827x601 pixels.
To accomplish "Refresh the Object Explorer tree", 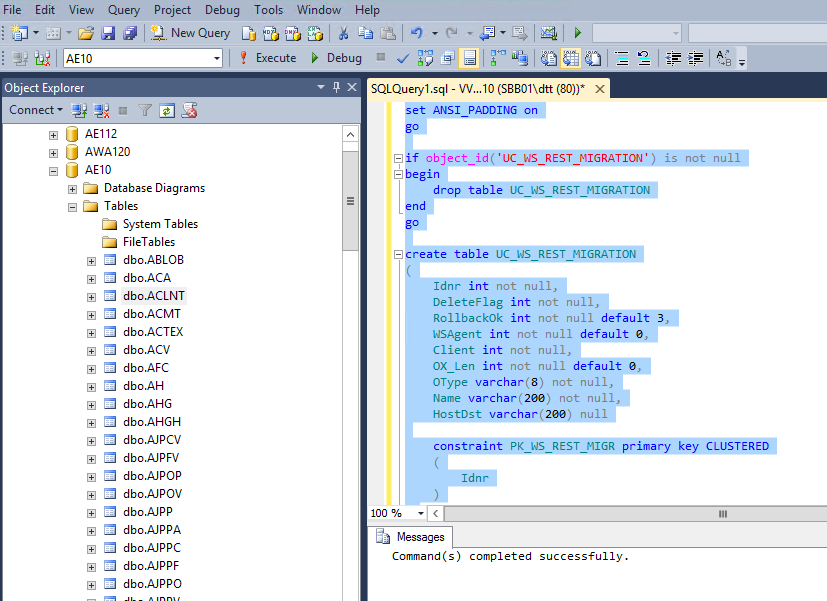I will 167,110.
